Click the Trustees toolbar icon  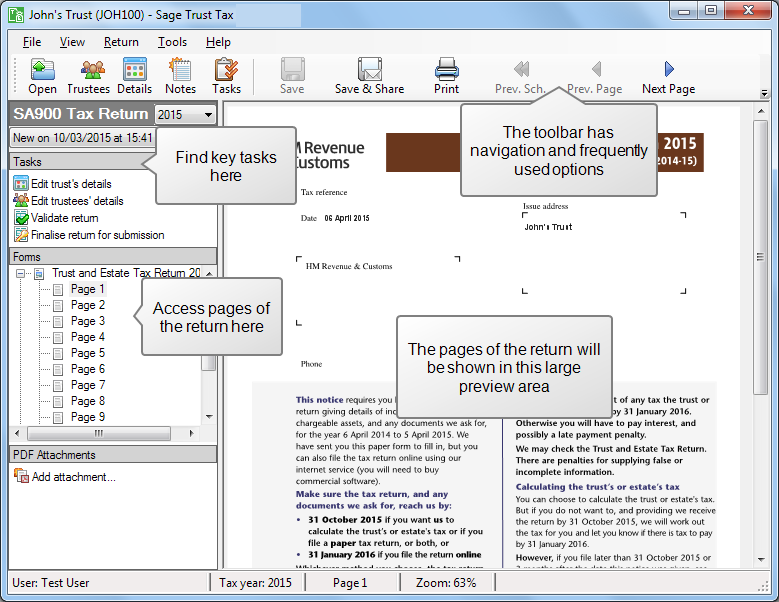[89, 70]
